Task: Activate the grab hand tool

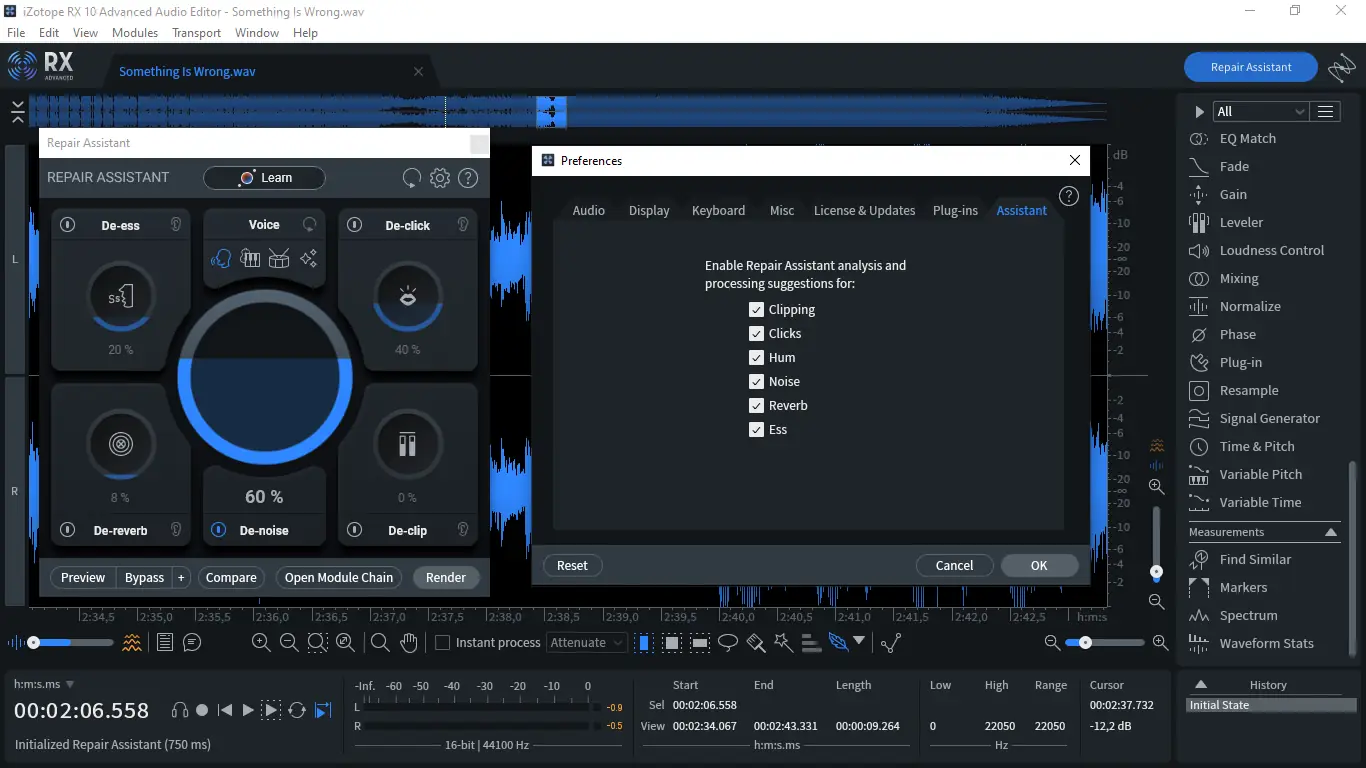Action: 408,643
